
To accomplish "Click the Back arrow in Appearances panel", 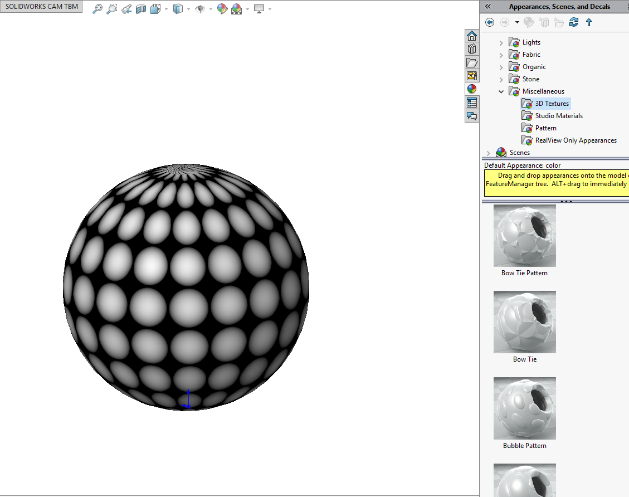I will coord(490,22).
